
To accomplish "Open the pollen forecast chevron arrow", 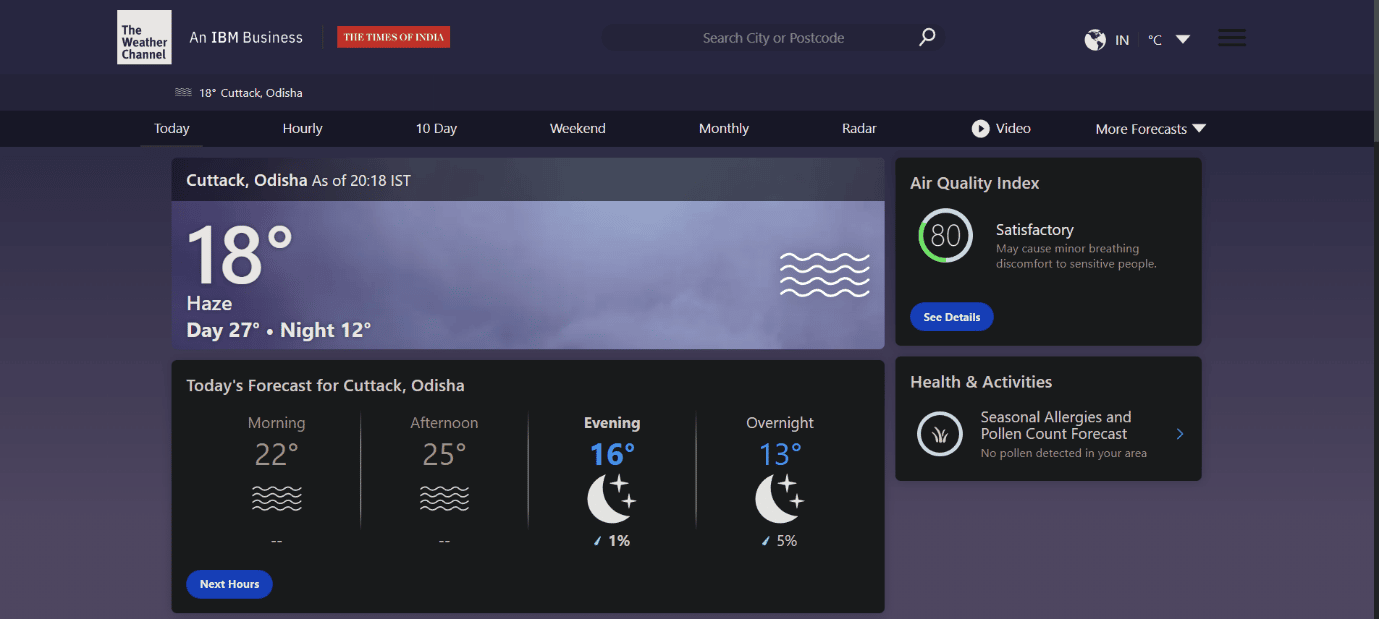I will (x=1180, y=434).
